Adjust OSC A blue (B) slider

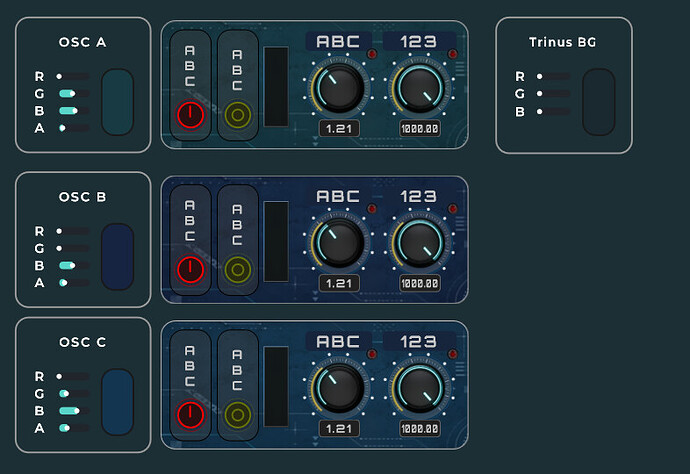pyautogui.click(x=73, y=110)
